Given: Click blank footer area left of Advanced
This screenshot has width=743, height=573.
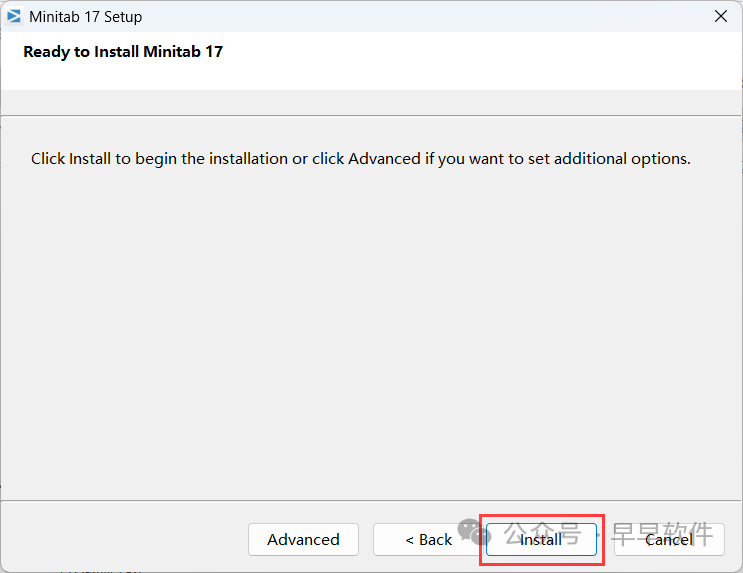Looking at the screenshot, I should point(120,539).
